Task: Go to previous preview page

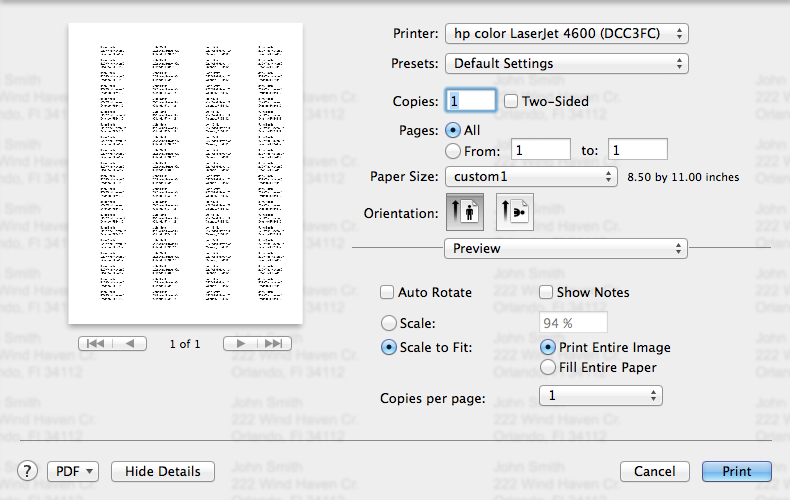Action: tap(129, 344)
